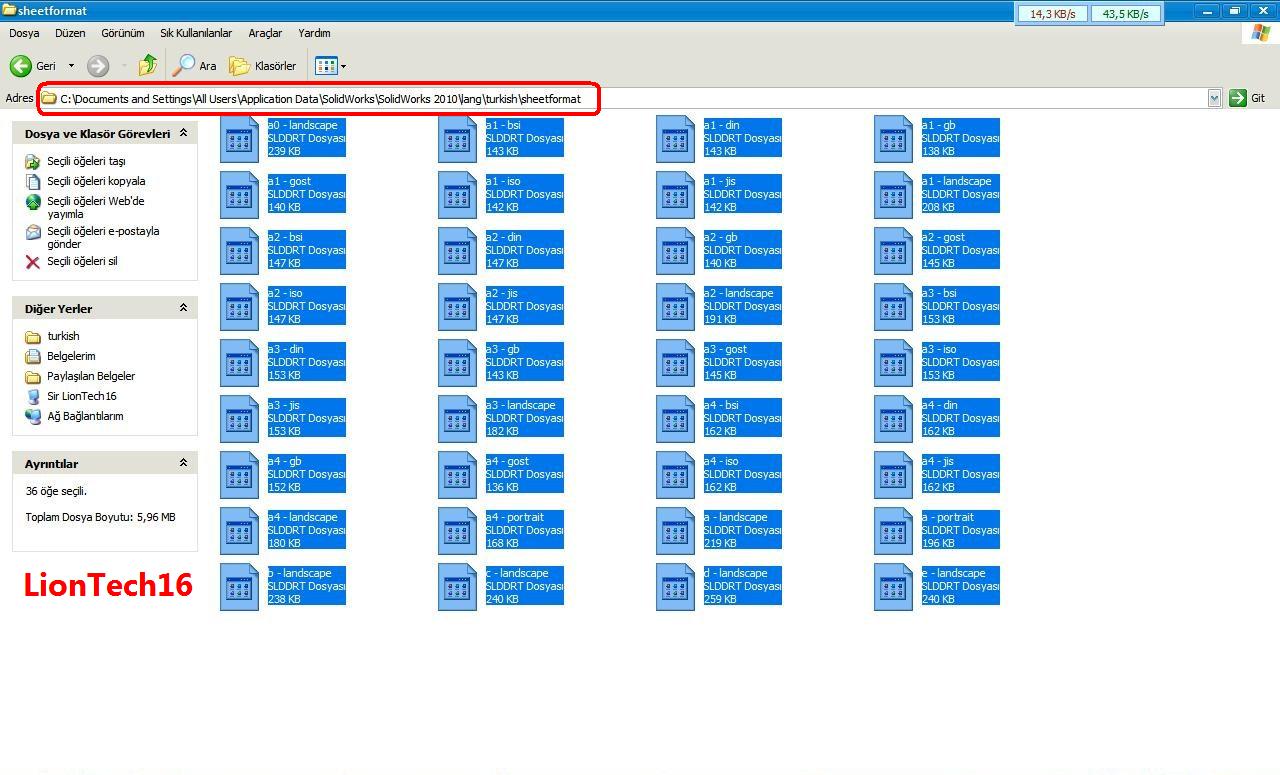This screenshot has height=775, width=1280.
Task: Open Ağ Bağlantılarım link
Action: (85, 416)
